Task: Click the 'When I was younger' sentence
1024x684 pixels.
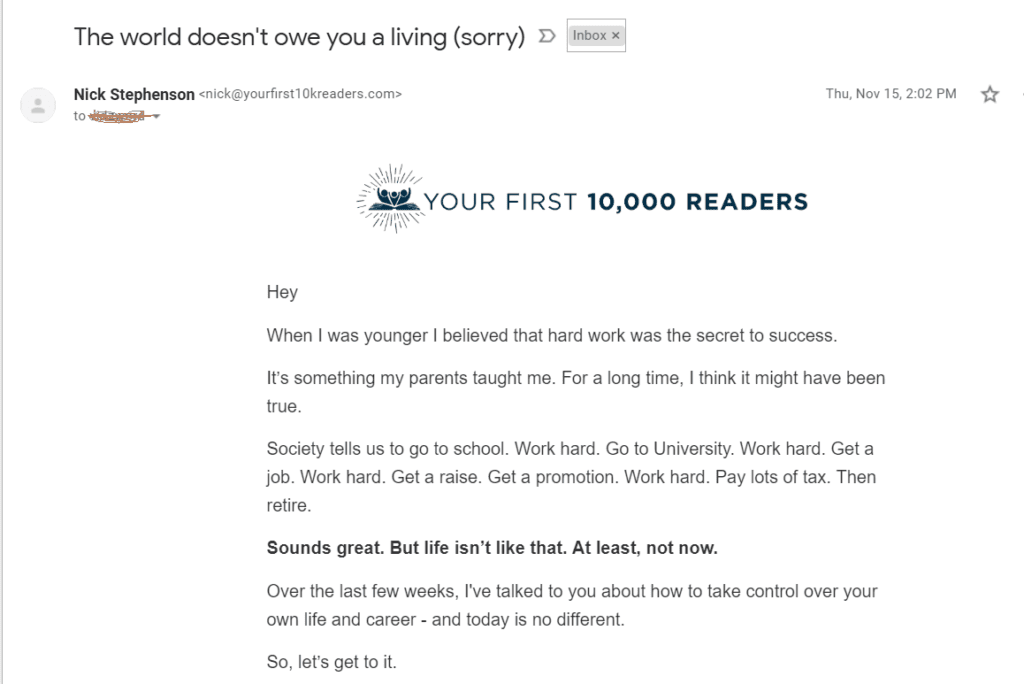Action: [551, 335]
